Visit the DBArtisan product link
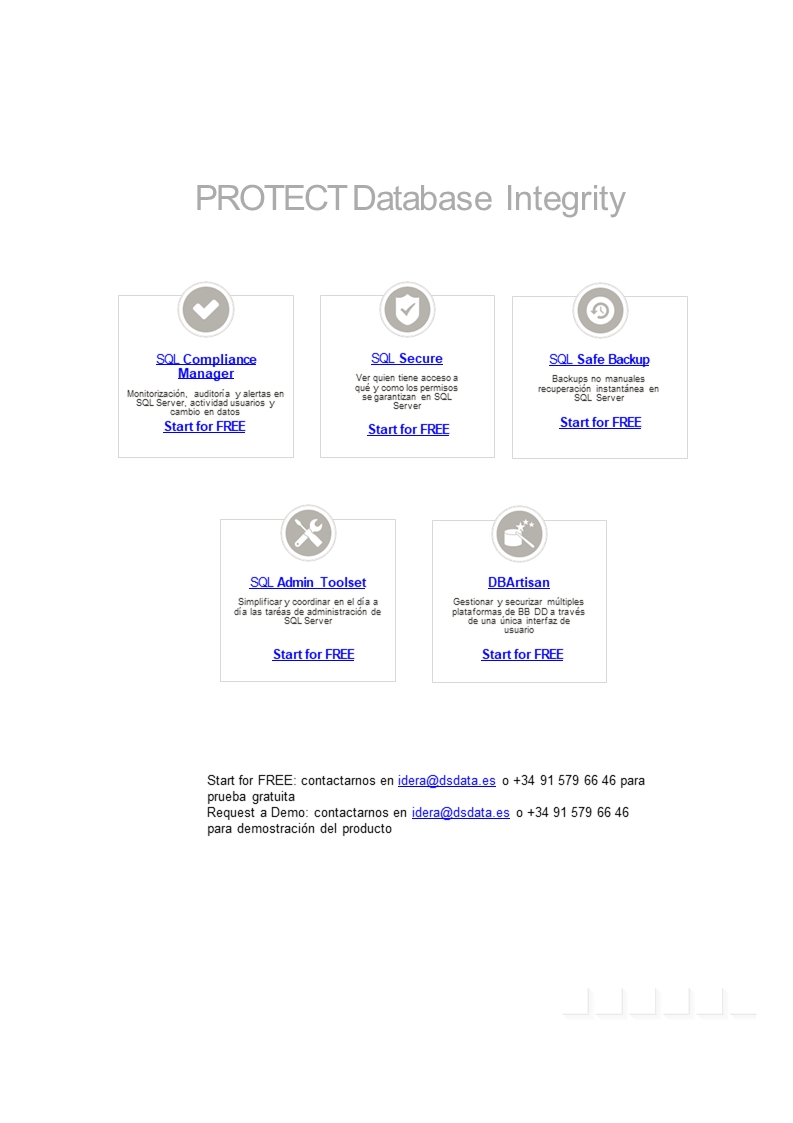The image size is (793, 1123). coord(519,582)
